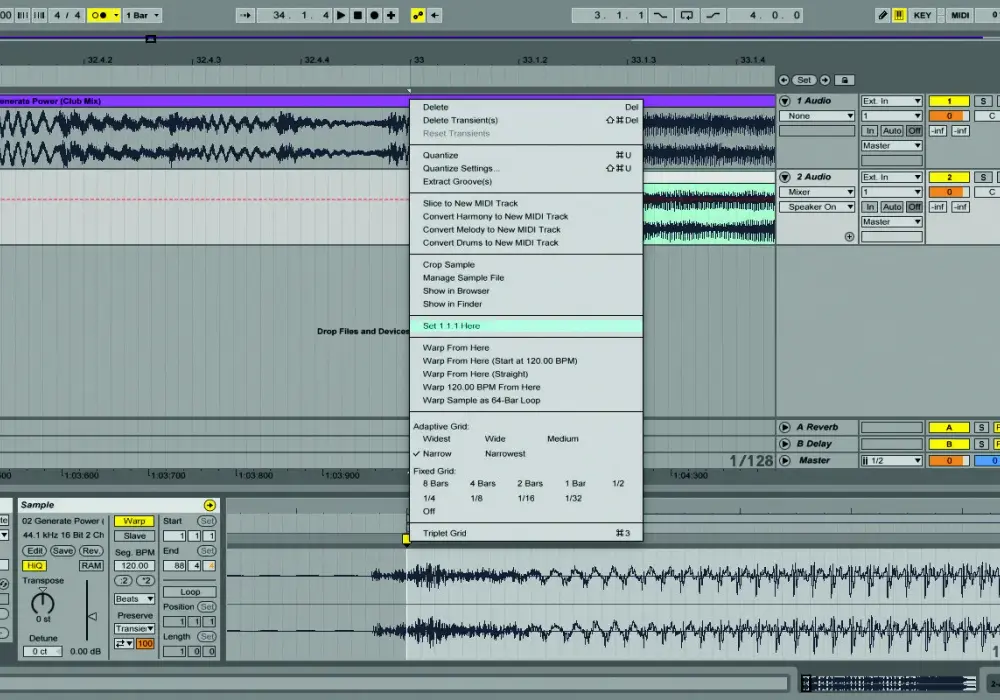Open the quantization 1 Bar dropdown
Viewport: 1000px width, 700px height.
coord(142,15)
